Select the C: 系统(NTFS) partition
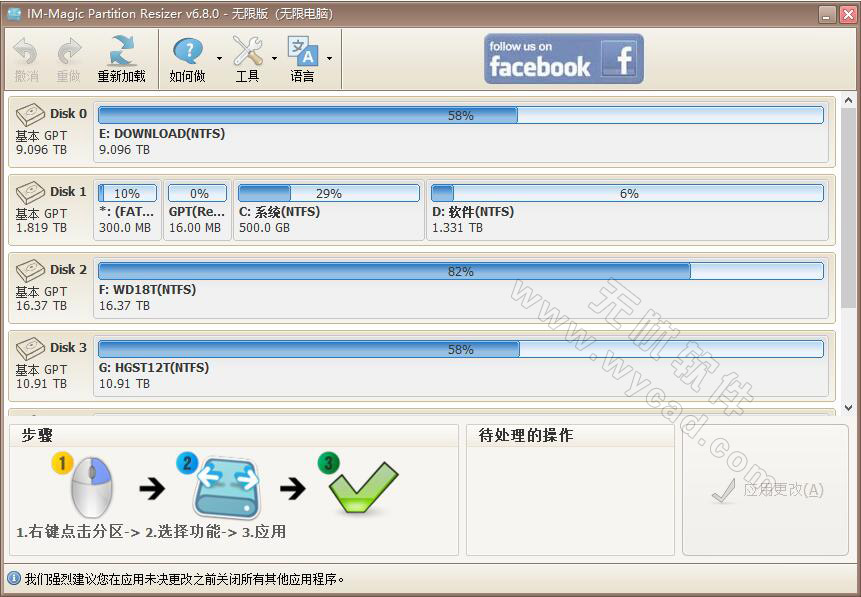Viewport: 861px width, 597px height. point(329,210)
